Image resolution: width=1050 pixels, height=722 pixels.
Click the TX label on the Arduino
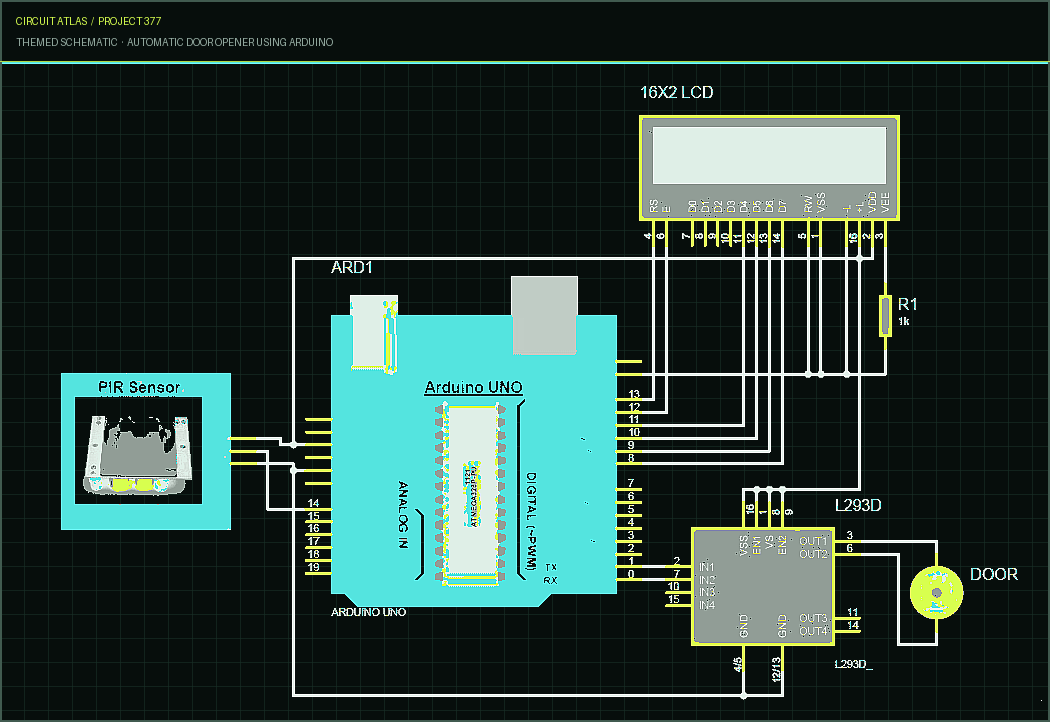coord(550,567)
